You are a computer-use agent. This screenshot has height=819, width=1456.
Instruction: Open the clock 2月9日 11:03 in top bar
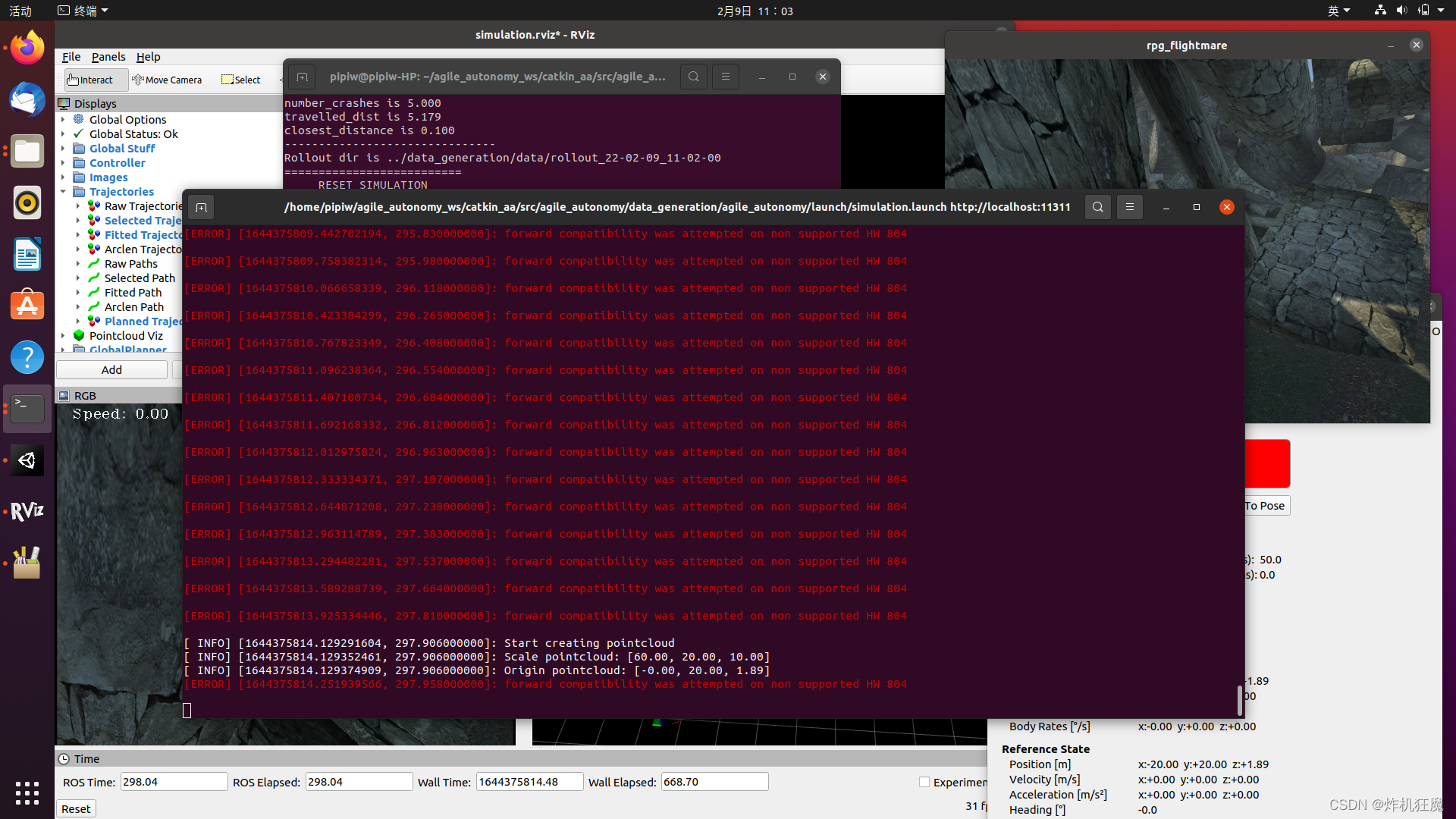tap(755, 11)
